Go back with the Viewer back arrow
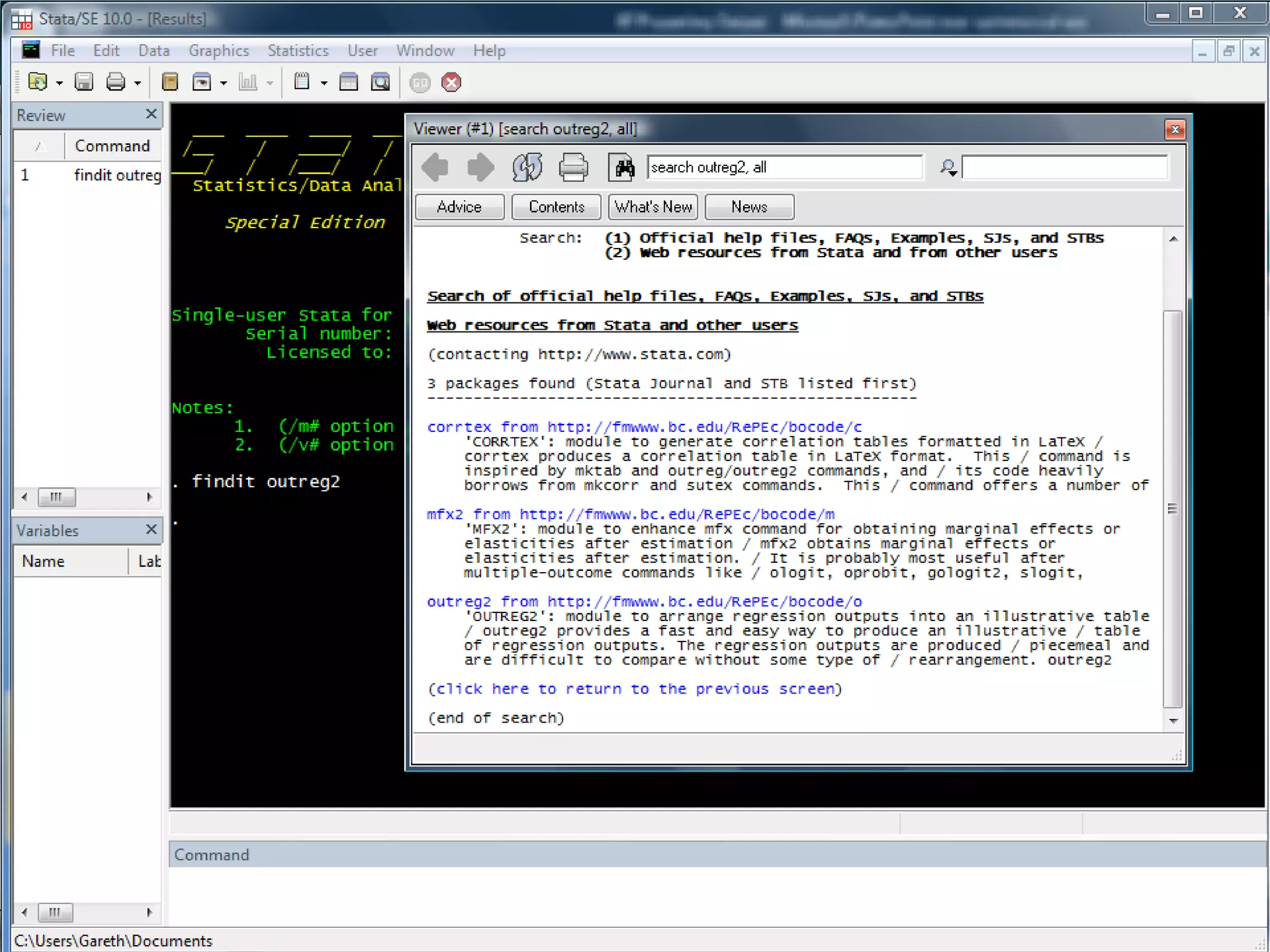 [435, 167]
